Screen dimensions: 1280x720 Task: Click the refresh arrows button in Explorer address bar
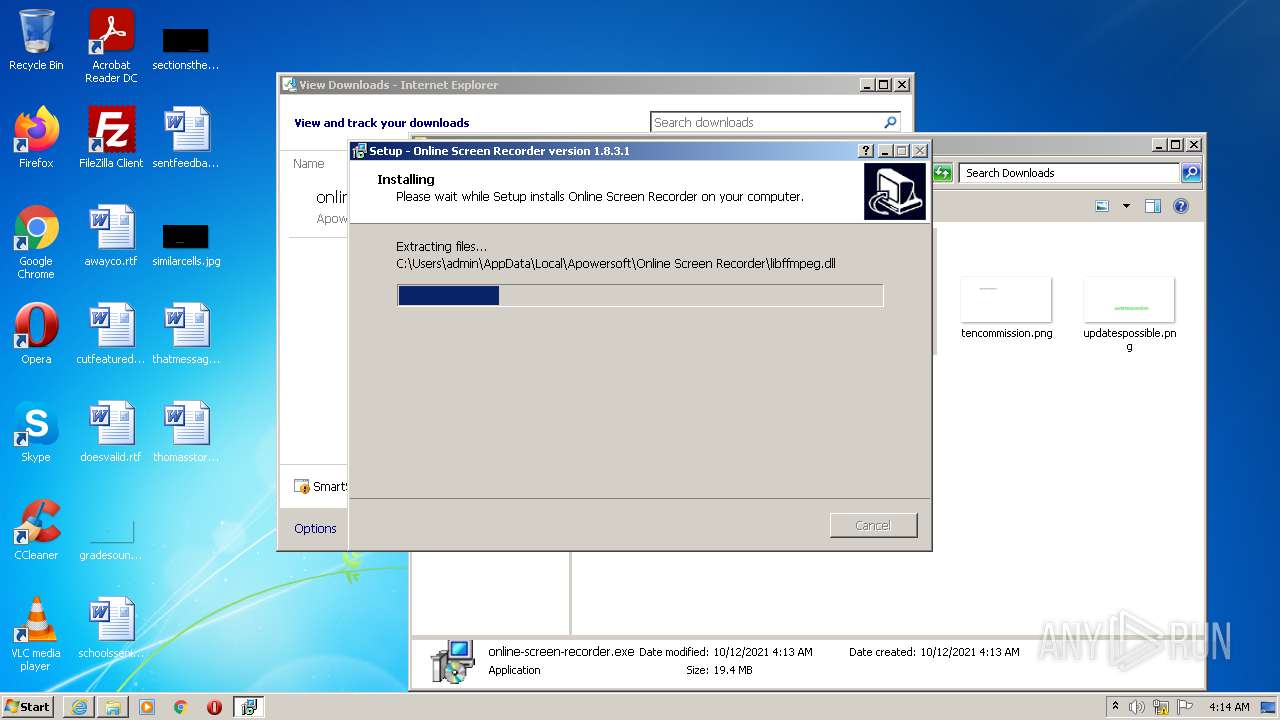[x=942, y=173]
